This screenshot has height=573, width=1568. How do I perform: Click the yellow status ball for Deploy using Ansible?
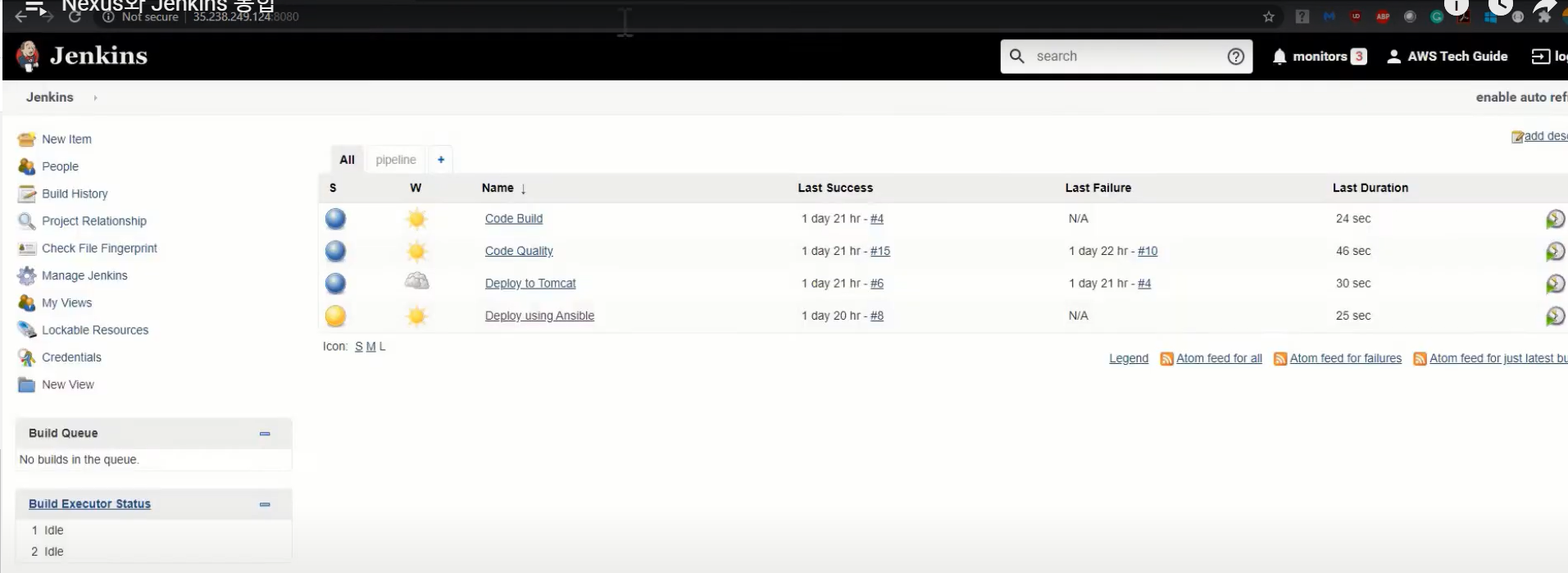click(335, 316)
